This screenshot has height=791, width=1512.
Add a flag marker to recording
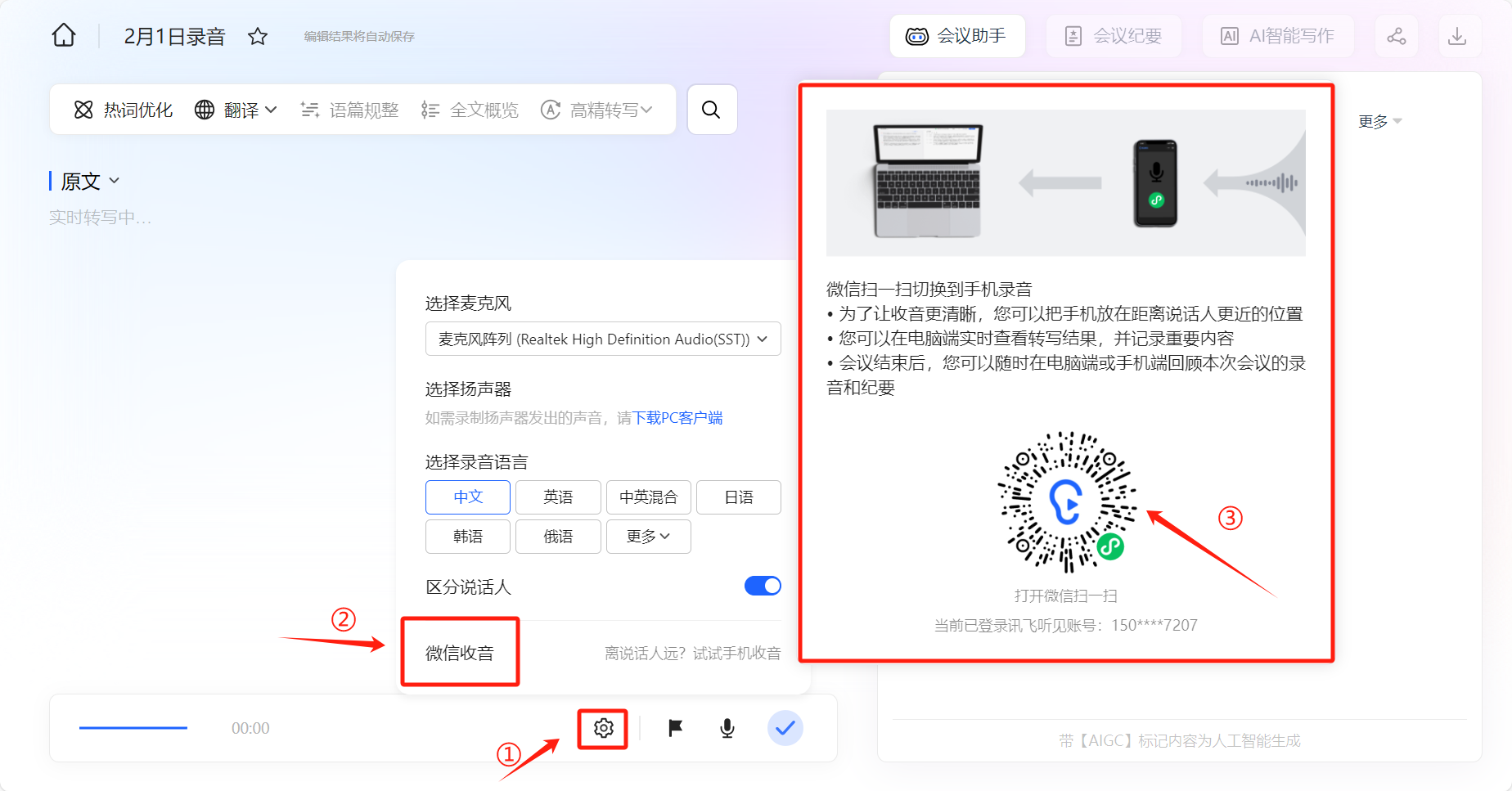pyautogui.click(x=675, y=728)
